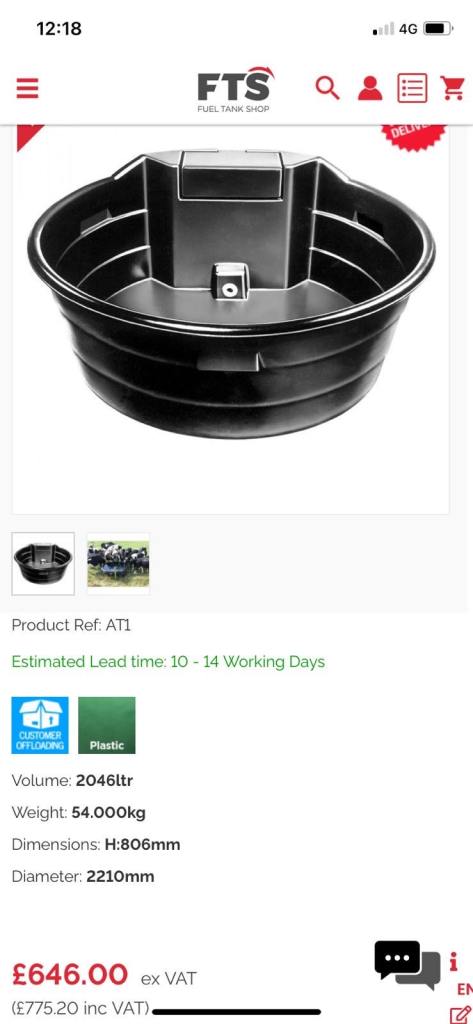Click the £646.00 ex VAT price
This screenshot has width=473, height=1024.
[x=104, y=976]
